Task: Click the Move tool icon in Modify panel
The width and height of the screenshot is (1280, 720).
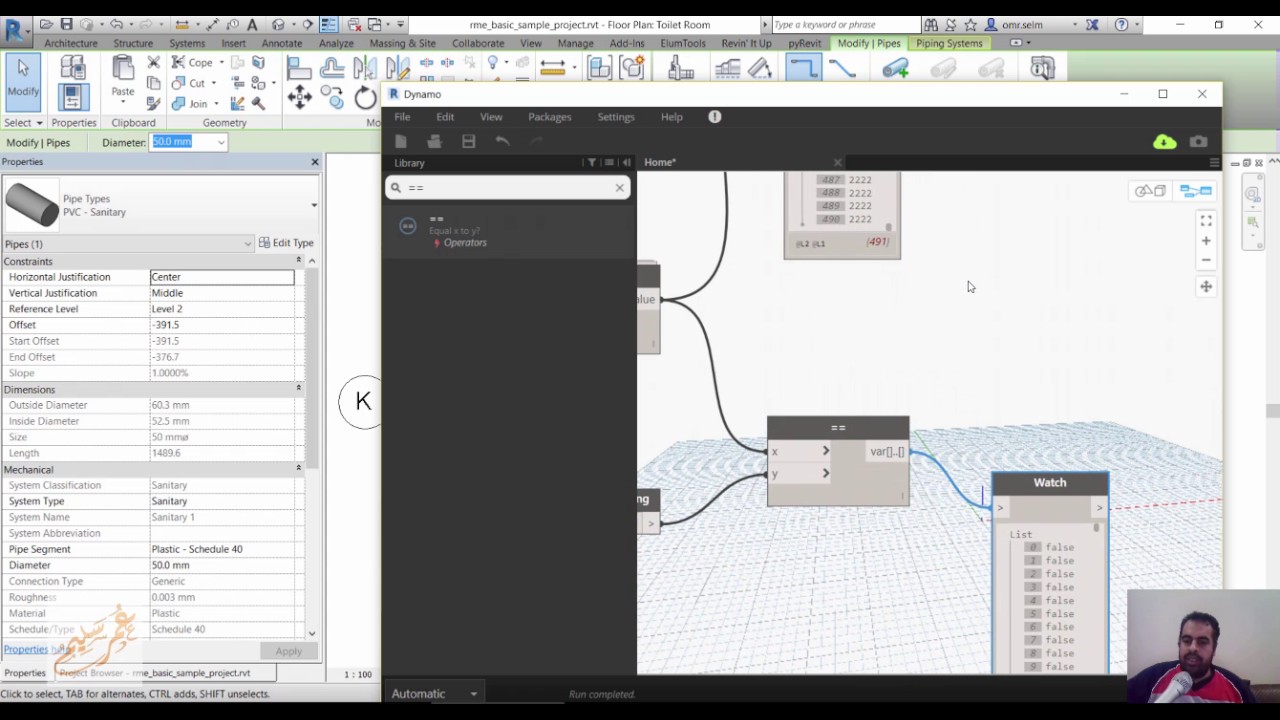Action: [299, 97]
